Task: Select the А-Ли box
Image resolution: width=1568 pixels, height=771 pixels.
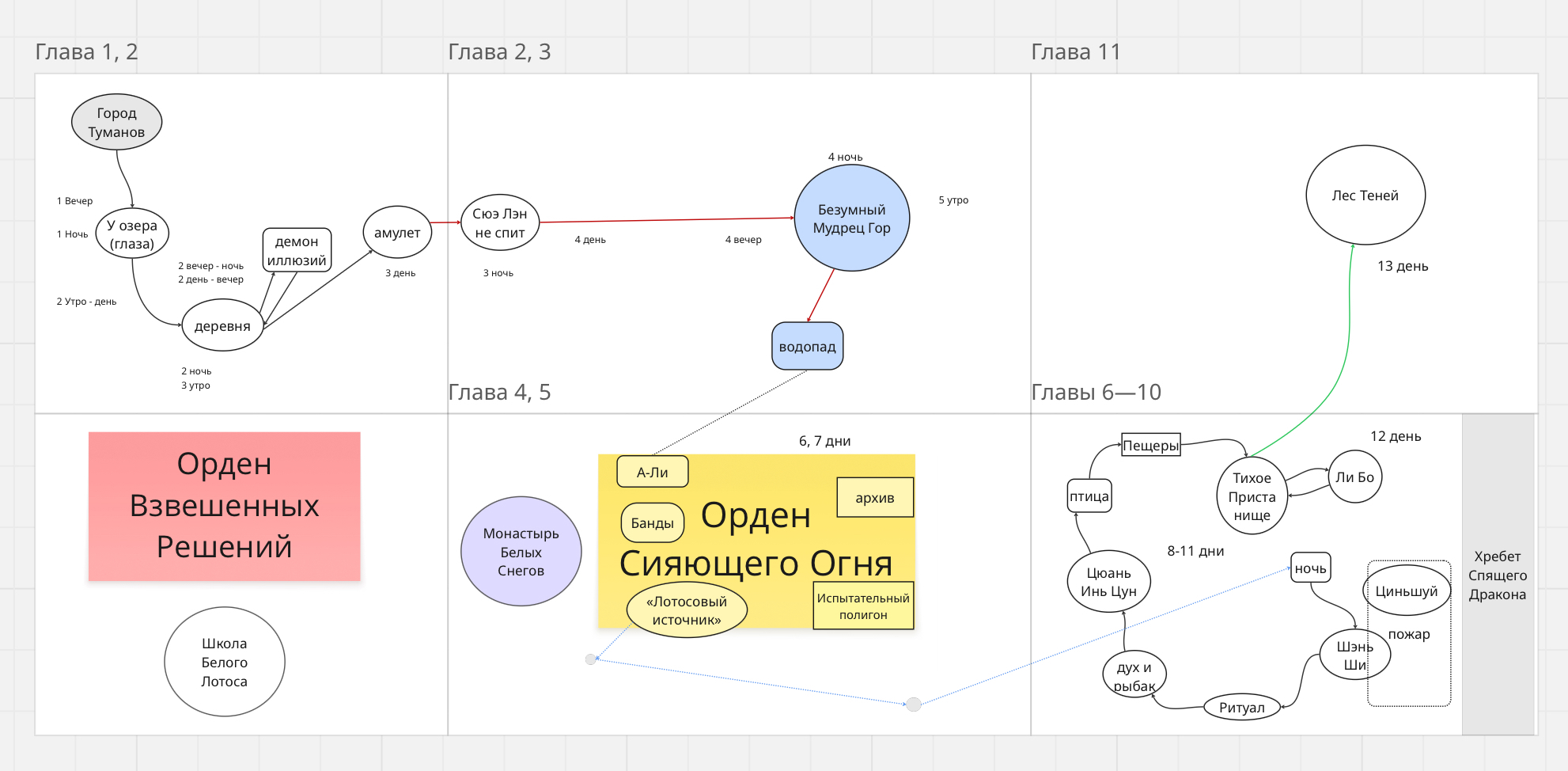Action: pyautogui.click(x=653, y=472)
